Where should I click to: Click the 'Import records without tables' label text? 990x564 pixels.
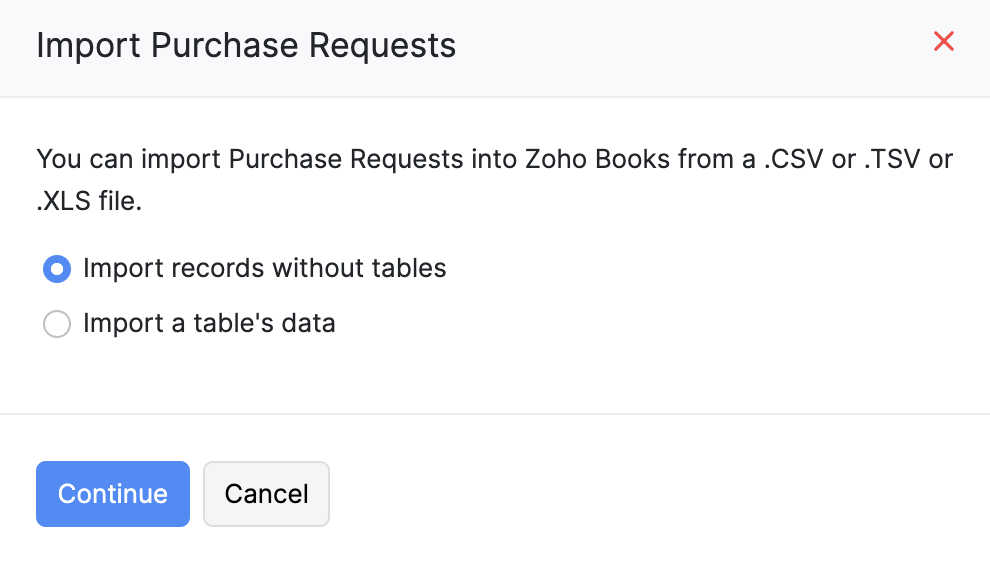tap(264, 269)
